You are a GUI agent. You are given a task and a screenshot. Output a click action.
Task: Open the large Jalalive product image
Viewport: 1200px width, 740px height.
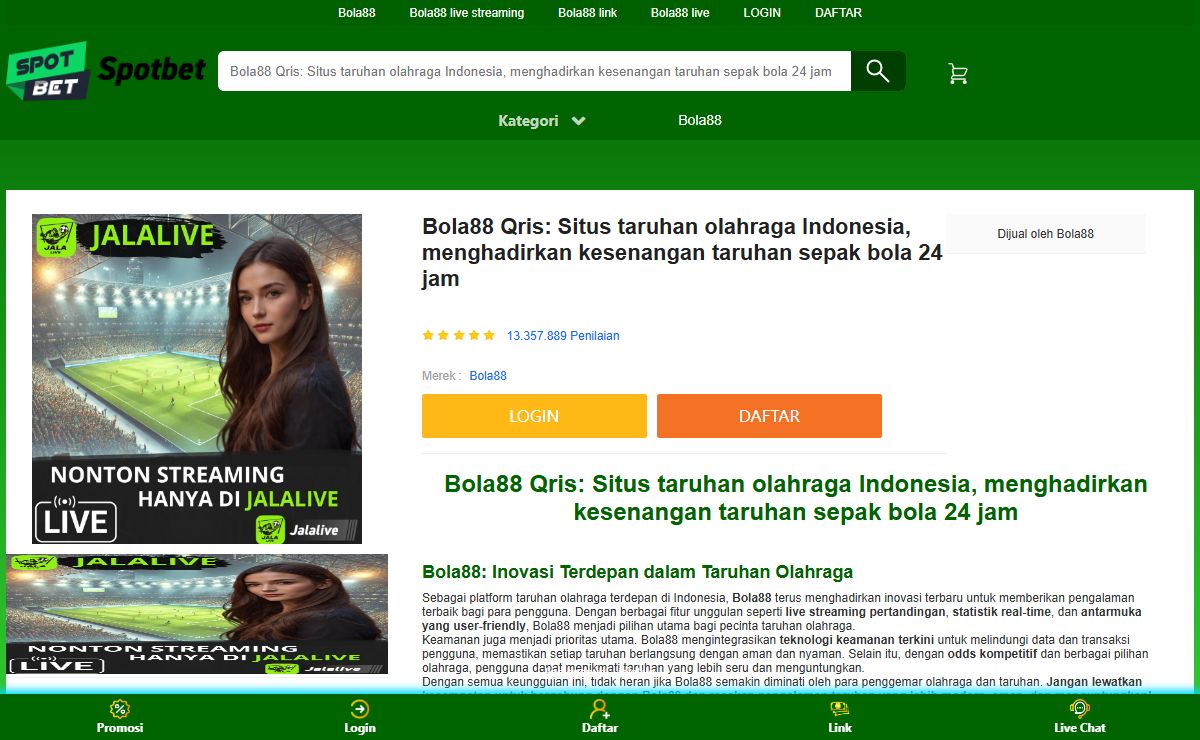(x=197, y=379)
